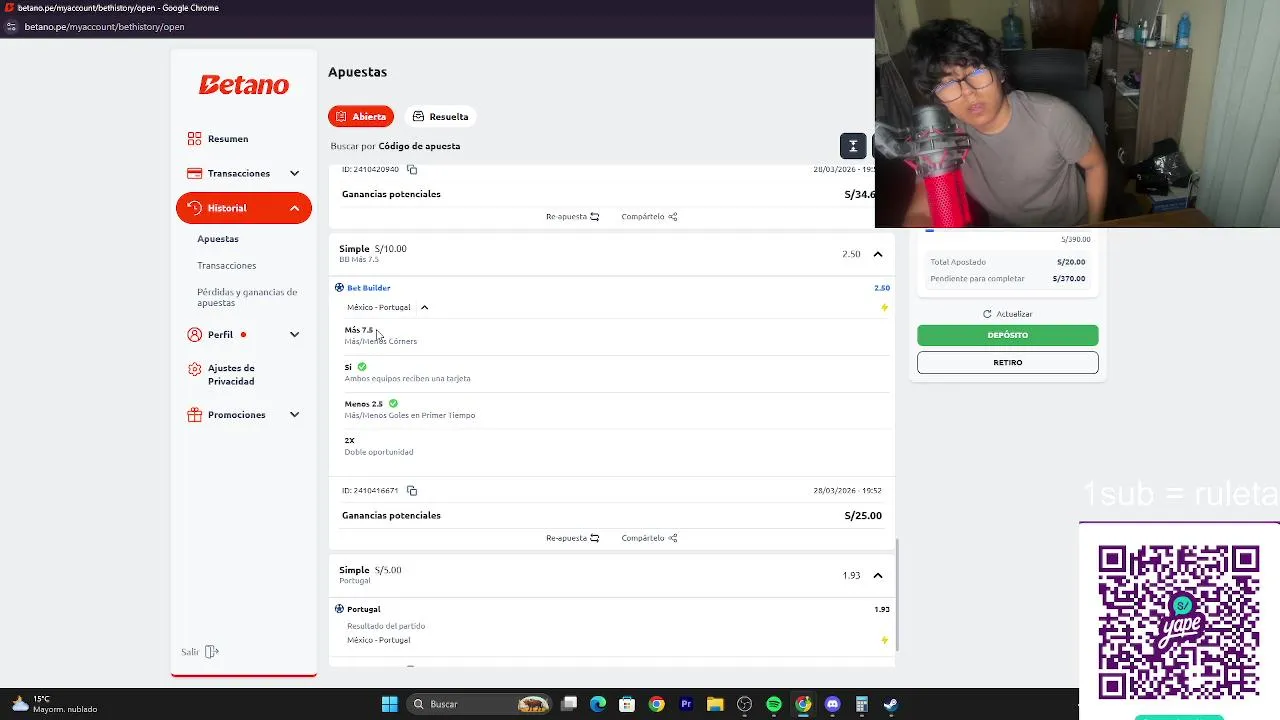
Task: Click Re-apuesta on the S/34 bet
Action: point(573,217)
